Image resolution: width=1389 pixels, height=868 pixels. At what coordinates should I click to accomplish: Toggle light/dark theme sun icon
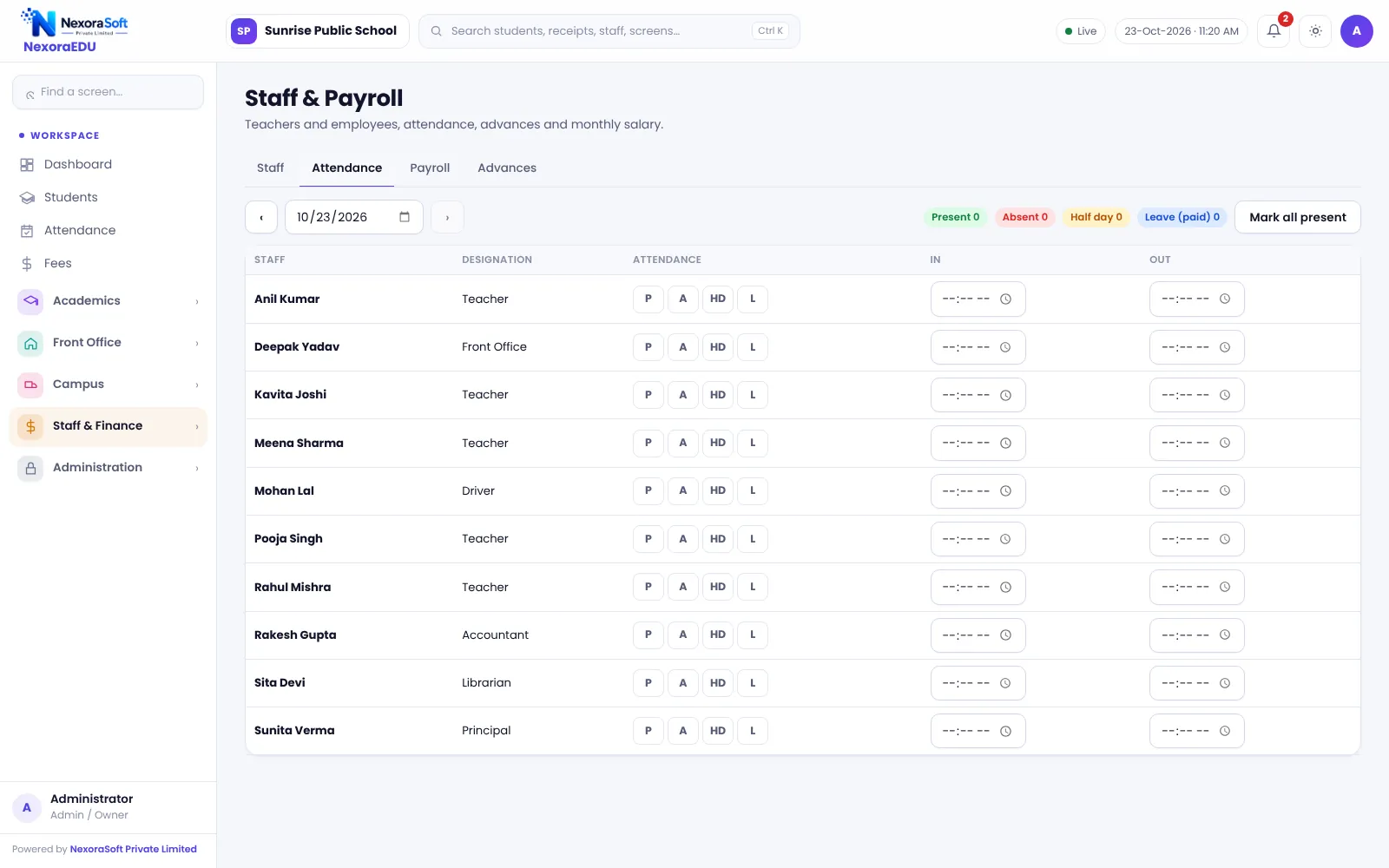click(x=1316, y=31)
